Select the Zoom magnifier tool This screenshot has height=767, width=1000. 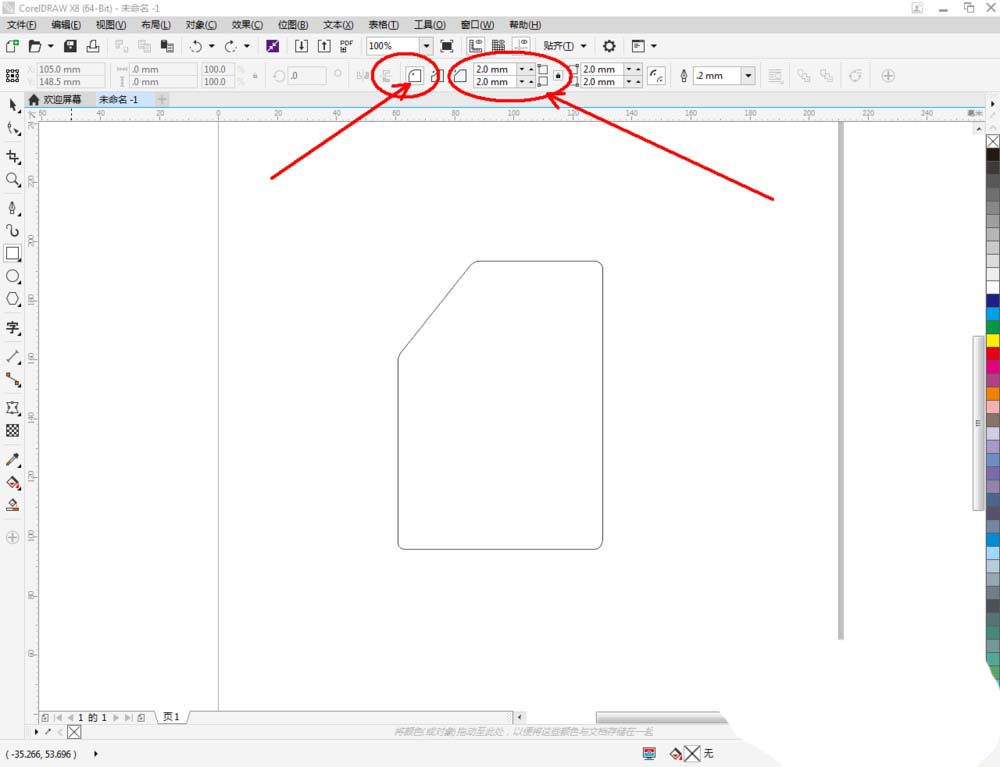[13, 180]
